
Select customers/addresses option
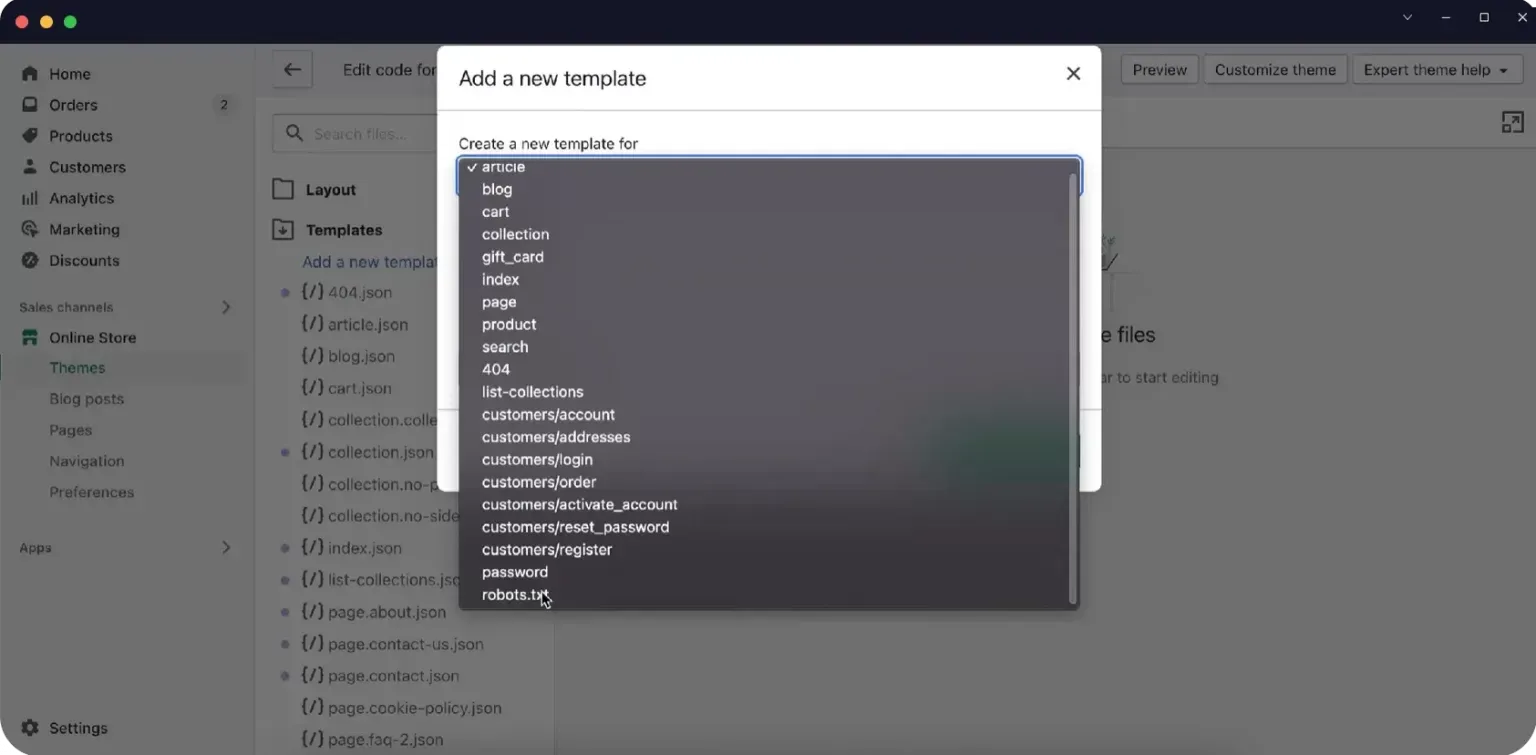coord(768,437)
